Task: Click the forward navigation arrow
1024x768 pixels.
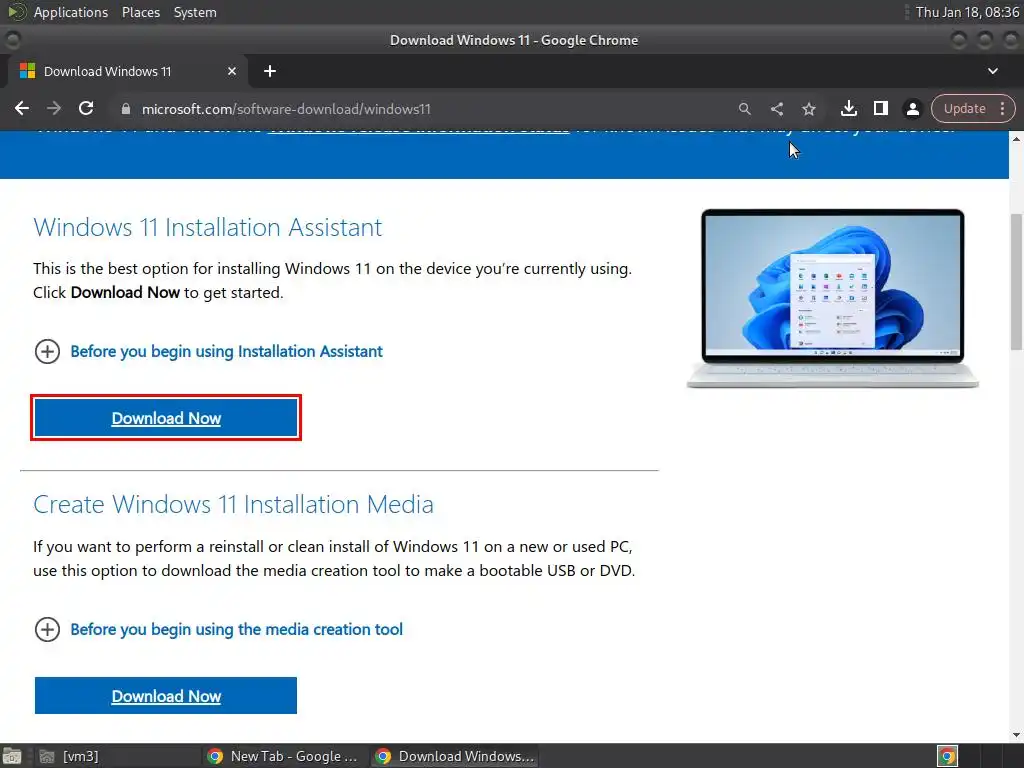Action: 54,108
